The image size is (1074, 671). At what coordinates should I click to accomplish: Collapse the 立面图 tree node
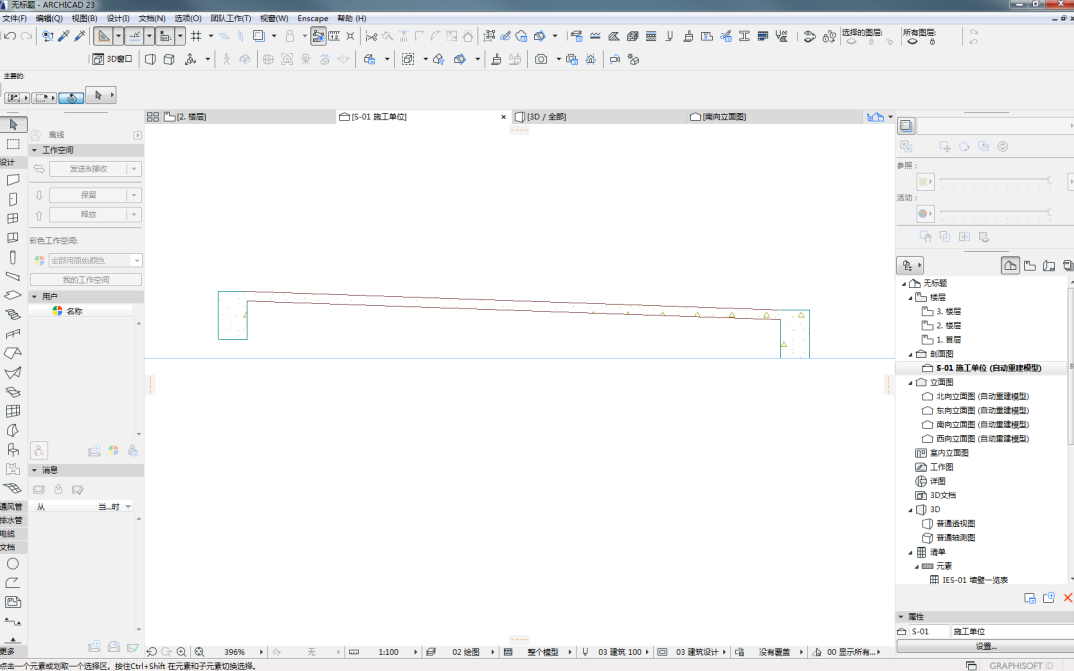pos(910,383)
